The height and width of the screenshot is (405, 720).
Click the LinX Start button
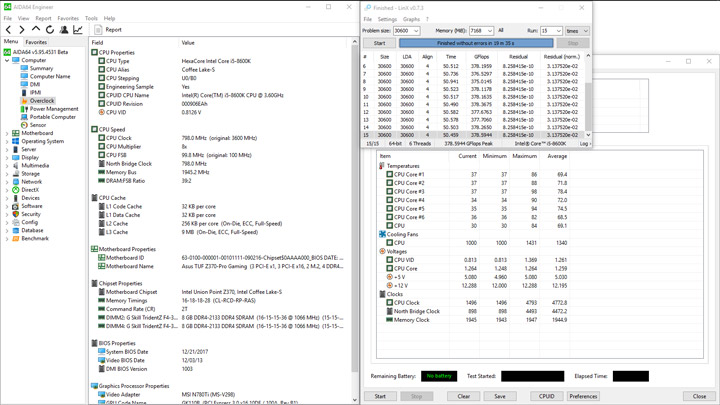pos(379,43)
